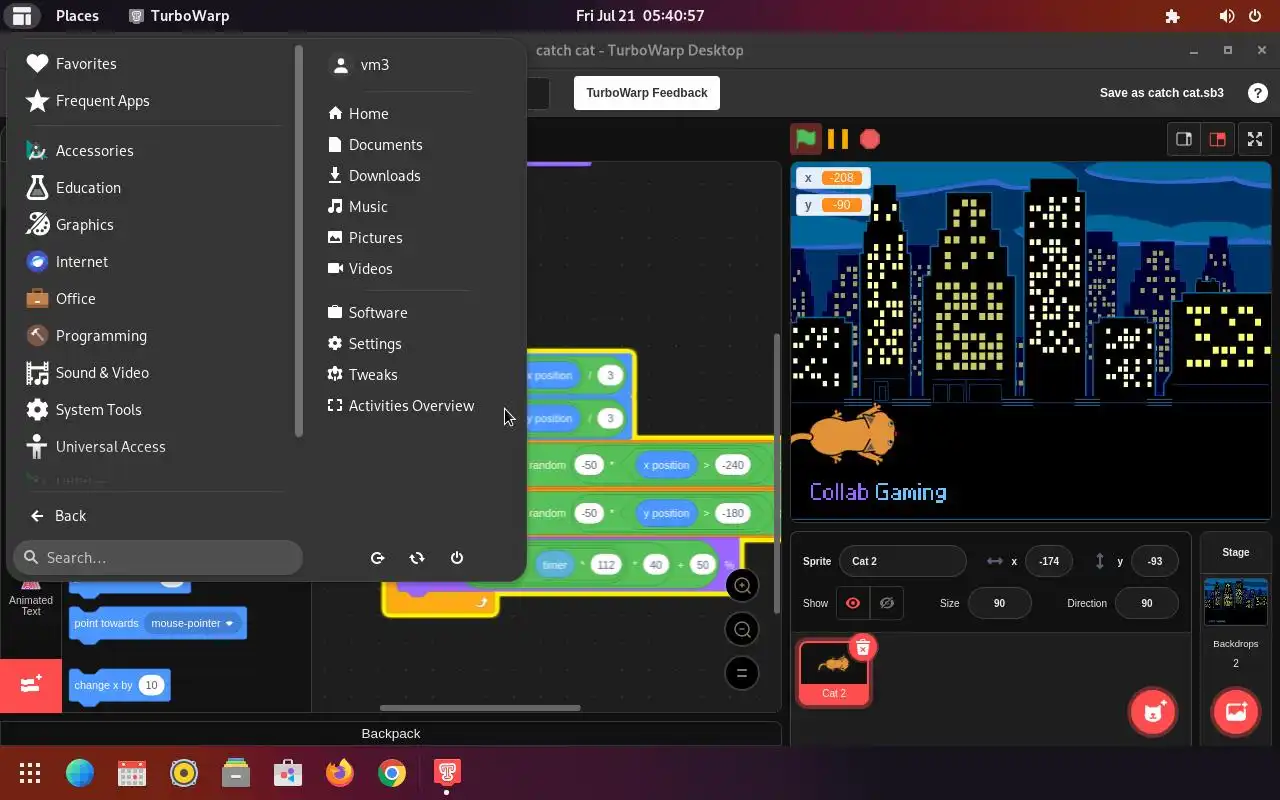
Task: Switch to small stage layout icon
Action: pyautogui.click(x=1184, y=139)
